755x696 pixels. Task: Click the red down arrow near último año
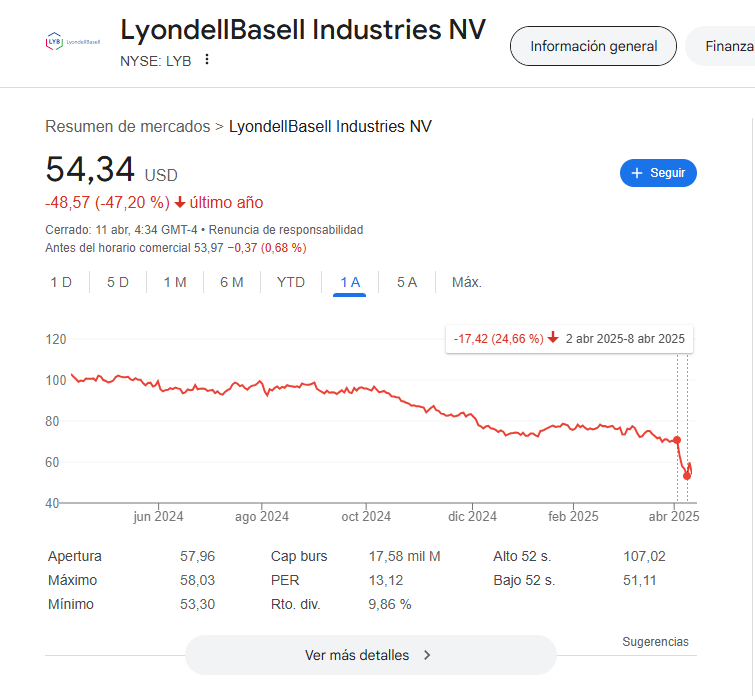(x=180, y=203)
